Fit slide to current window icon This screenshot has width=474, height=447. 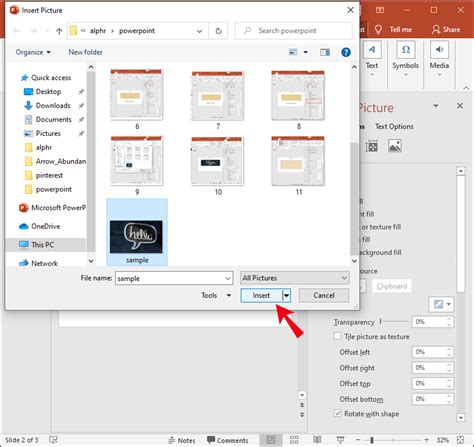tap(460, 440)
